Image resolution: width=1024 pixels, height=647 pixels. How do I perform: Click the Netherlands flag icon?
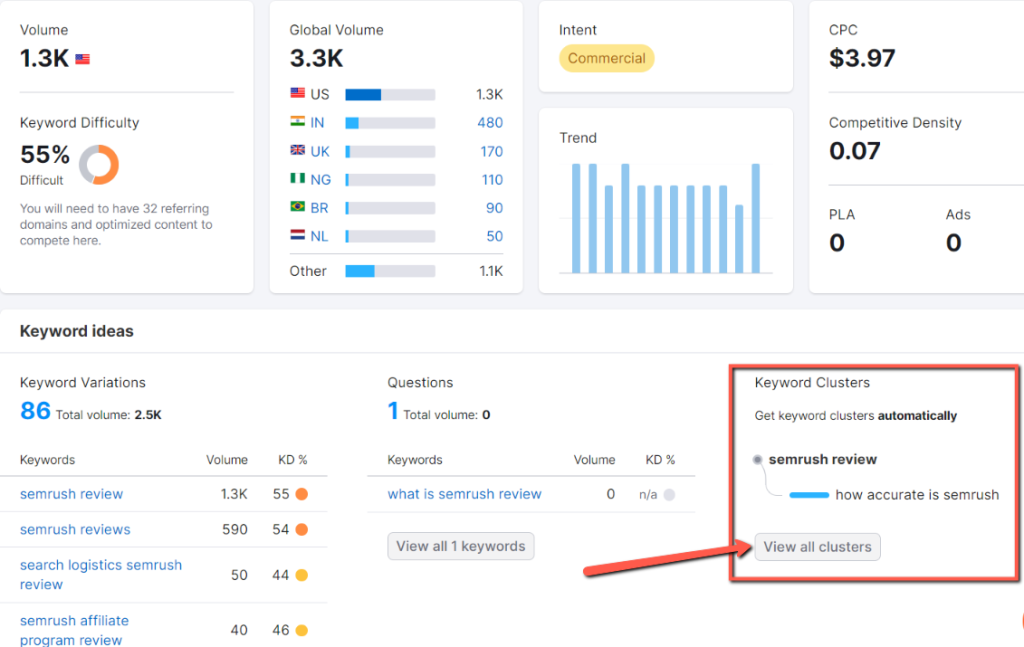296,236
